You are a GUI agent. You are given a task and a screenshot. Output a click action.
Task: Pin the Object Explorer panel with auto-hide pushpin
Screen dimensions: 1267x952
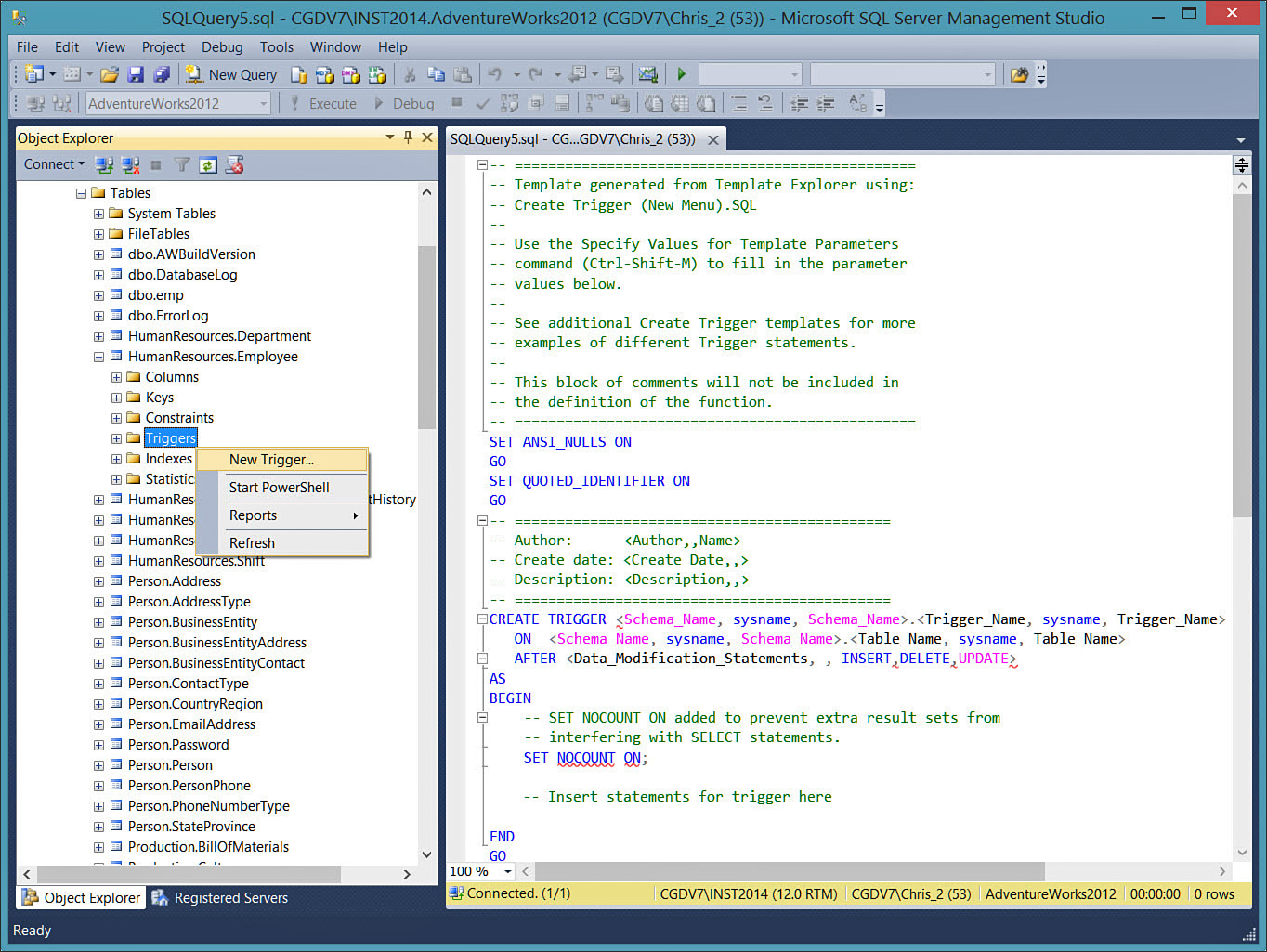click(408, 137)
